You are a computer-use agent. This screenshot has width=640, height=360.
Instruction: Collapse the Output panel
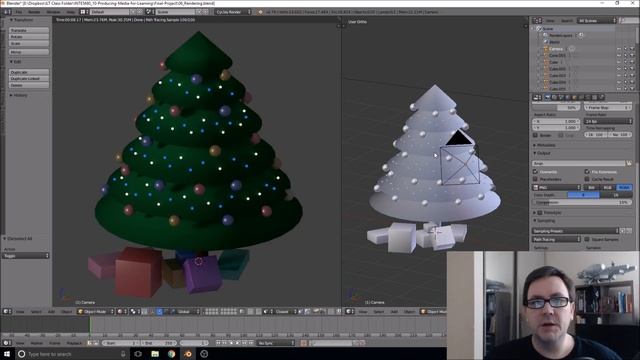542,153
